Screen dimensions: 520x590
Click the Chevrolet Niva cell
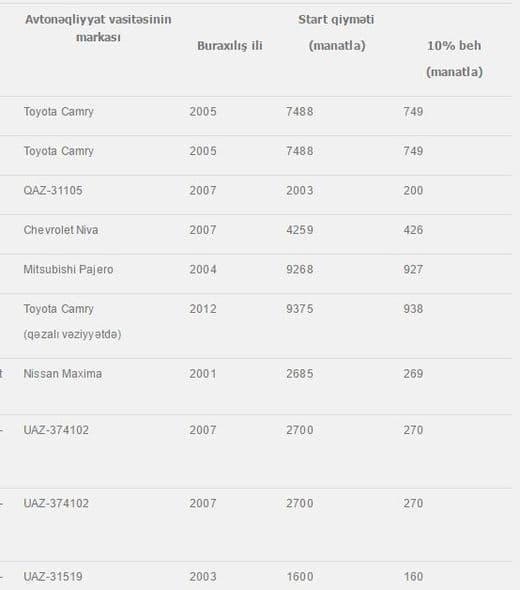pos(61,230)
